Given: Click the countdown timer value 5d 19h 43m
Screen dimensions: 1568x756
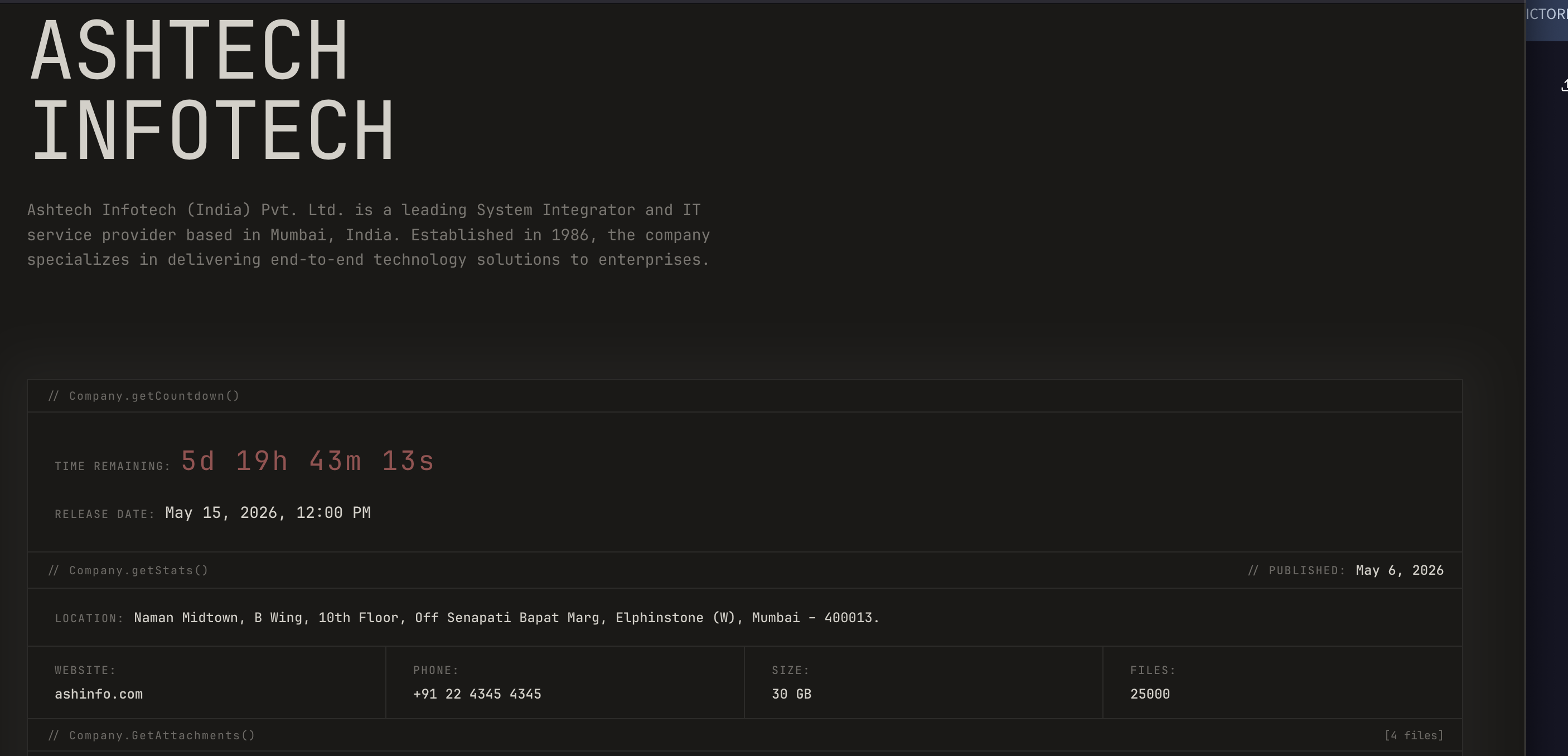Looking at the screenshot, I should [307, 461].
